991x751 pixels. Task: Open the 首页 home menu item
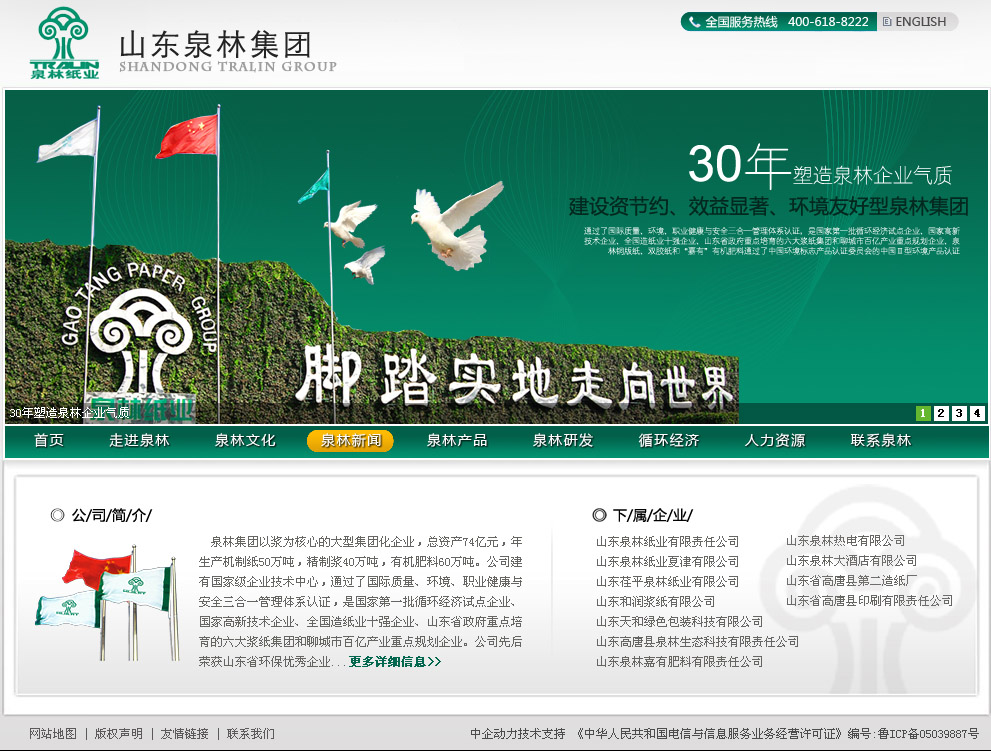coord(49,441)
